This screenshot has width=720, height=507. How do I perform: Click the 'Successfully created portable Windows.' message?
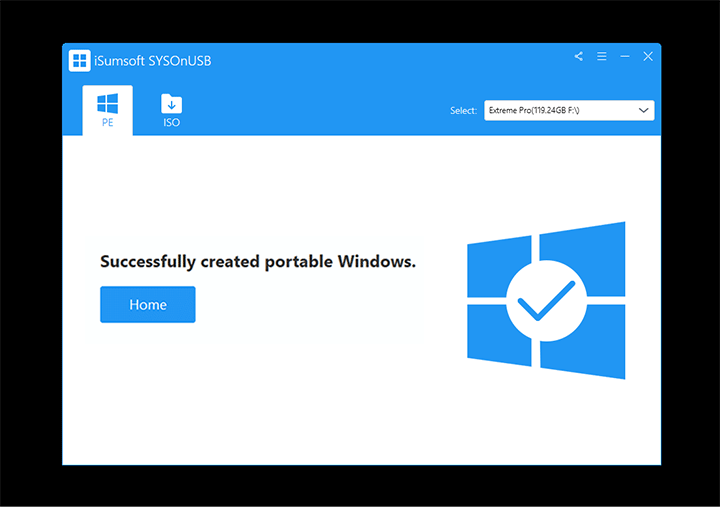coord(258,262)
